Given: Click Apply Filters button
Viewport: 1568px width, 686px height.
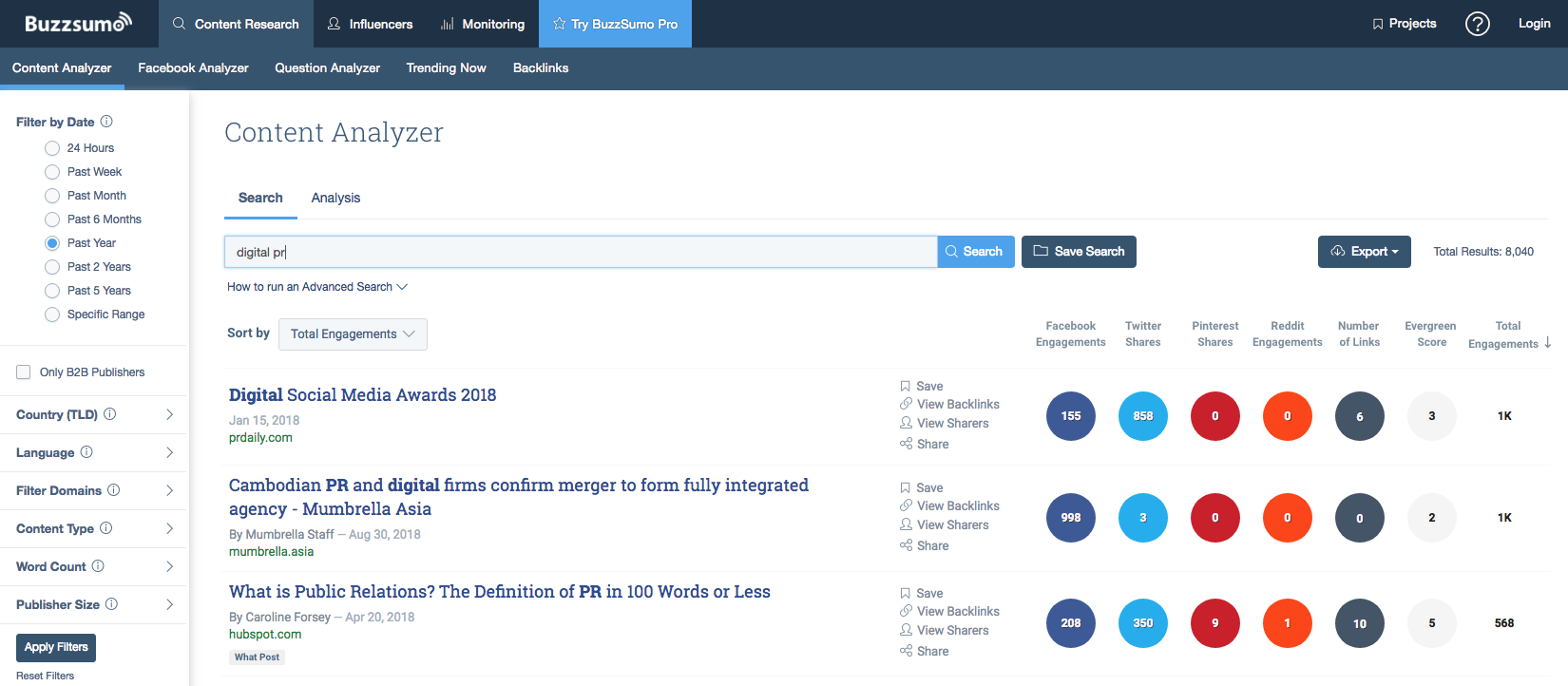Looking at the screenshot, I should [x=56, y=647].
